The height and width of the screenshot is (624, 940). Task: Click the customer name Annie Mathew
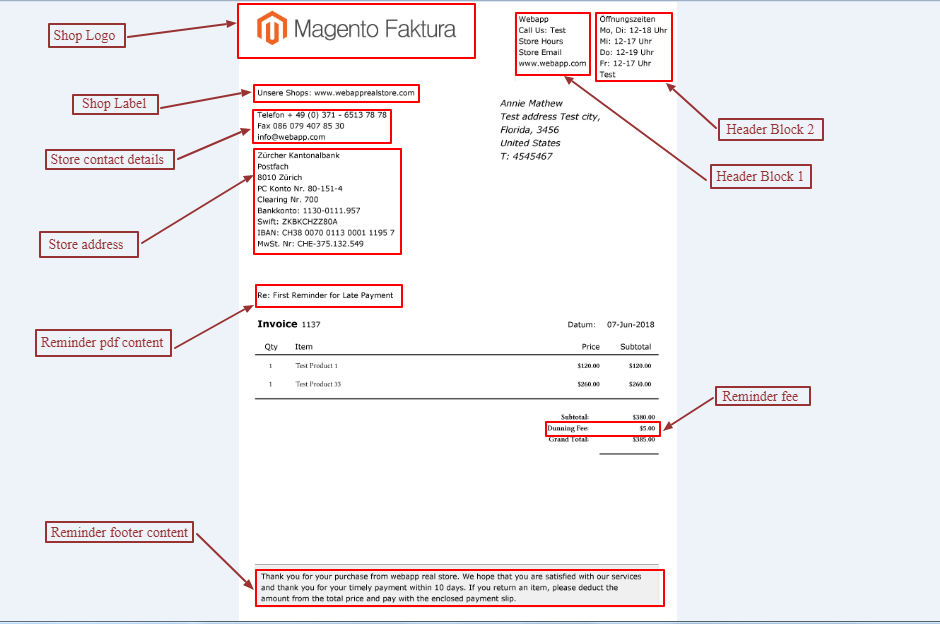click(x=531, y=103)
